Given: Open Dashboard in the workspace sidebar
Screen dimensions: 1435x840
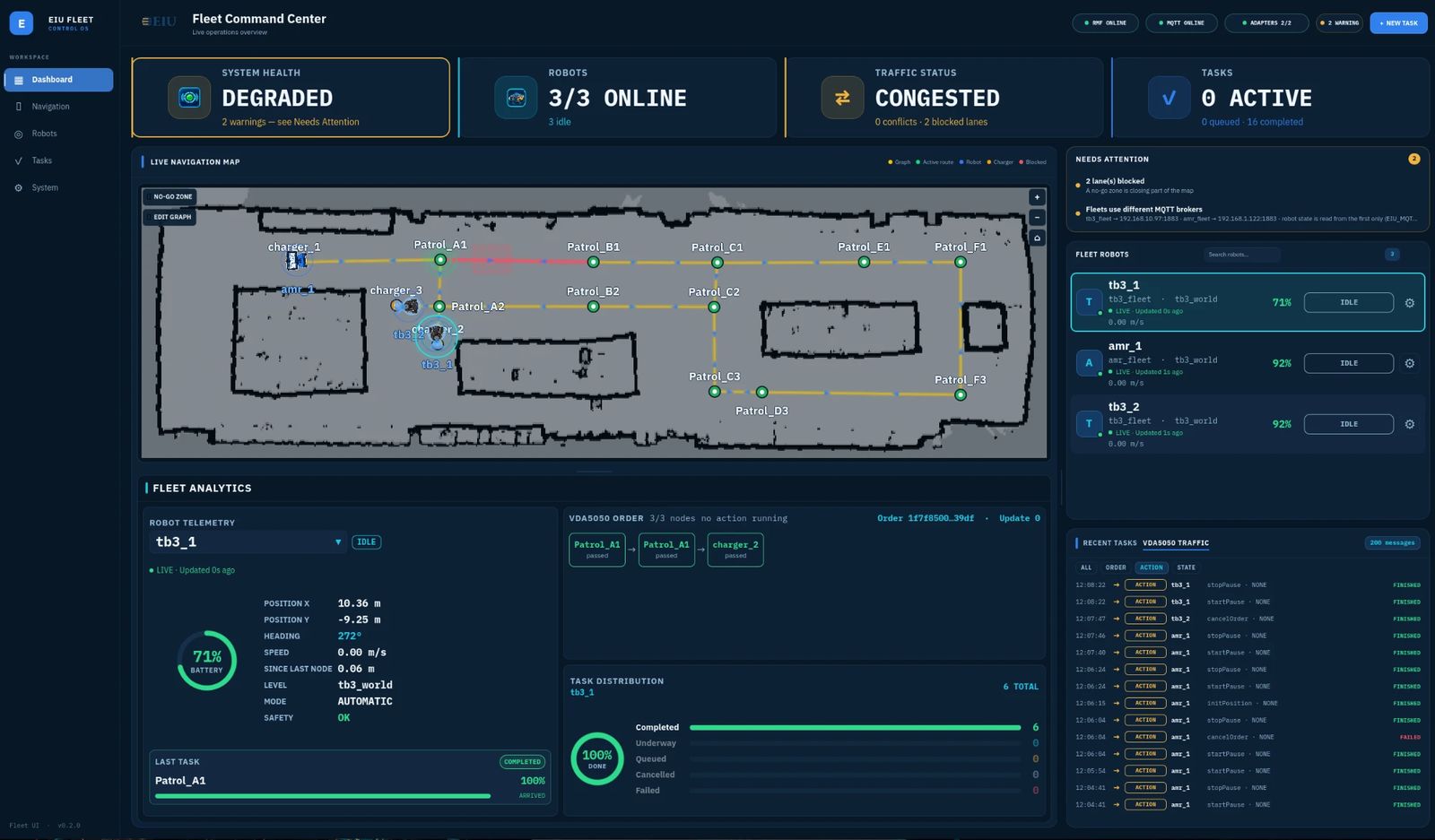Looking at the screenshot, I should (58, 80).
